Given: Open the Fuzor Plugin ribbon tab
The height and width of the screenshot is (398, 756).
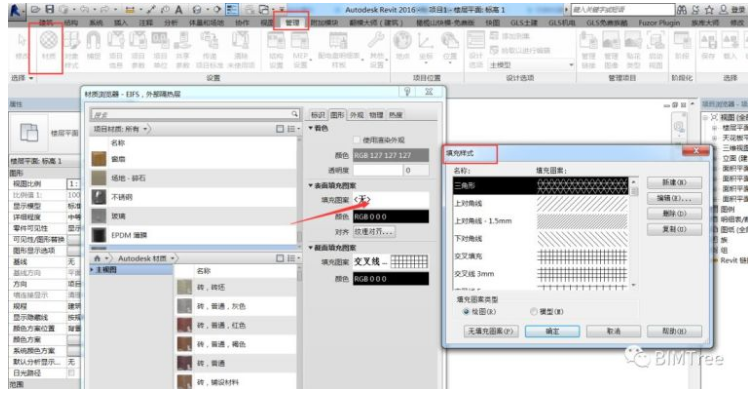Looking at the screenshot, I should click(659, 23).
